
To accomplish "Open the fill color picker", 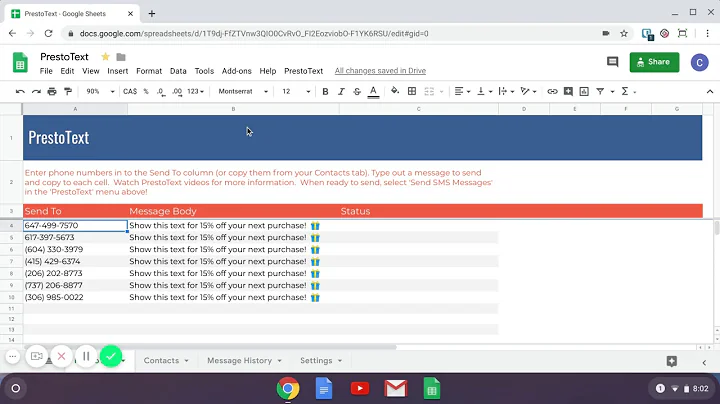I will click(x=395, y=91).
